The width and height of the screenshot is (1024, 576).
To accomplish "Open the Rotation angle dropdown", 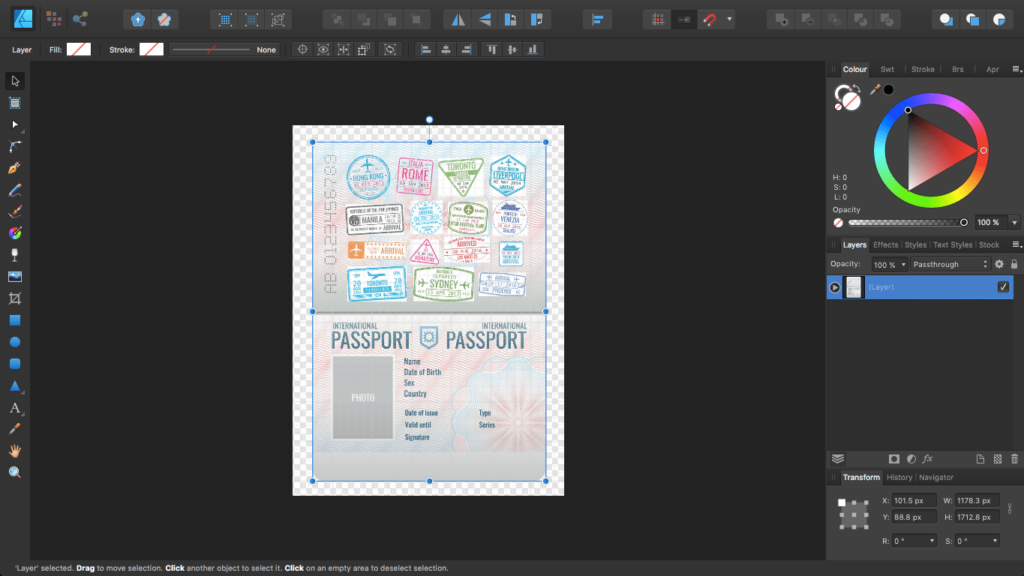I will 932,541.
